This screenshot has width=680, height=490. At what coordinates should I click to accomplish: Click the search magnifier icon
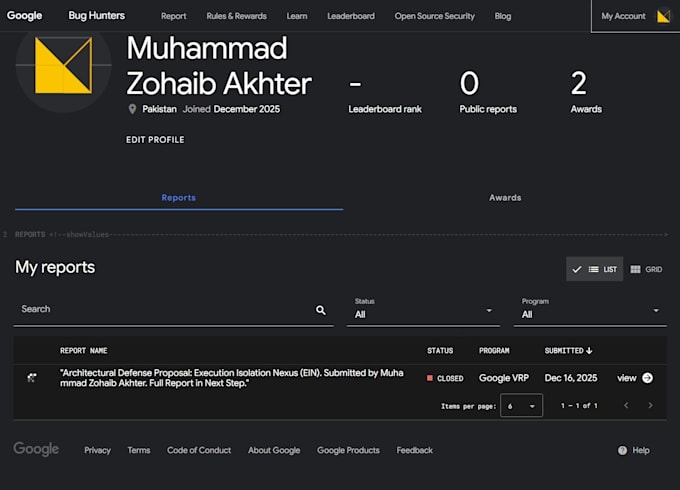[320, 310]
